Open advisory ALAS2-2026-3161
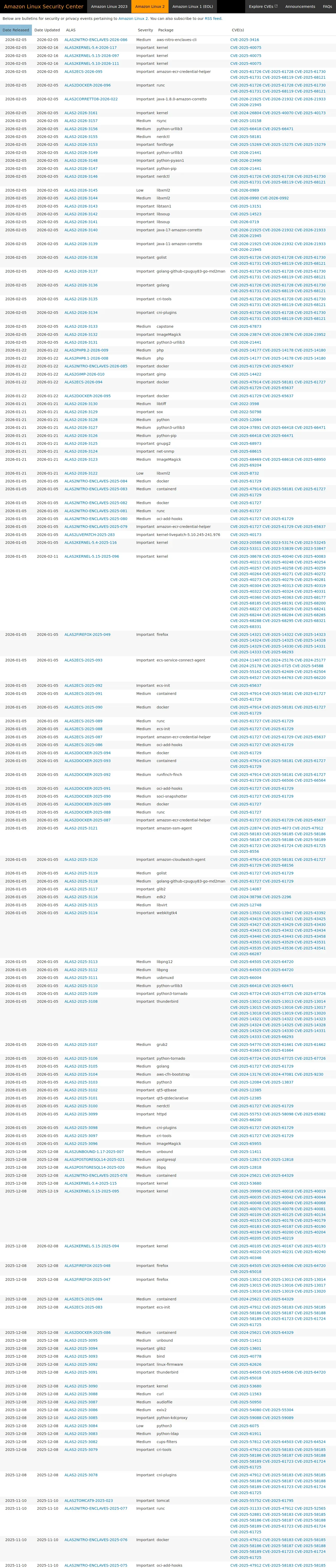The height and width of the screenshot is (1568, 336). pyautogui.click(x=81, y=113)
